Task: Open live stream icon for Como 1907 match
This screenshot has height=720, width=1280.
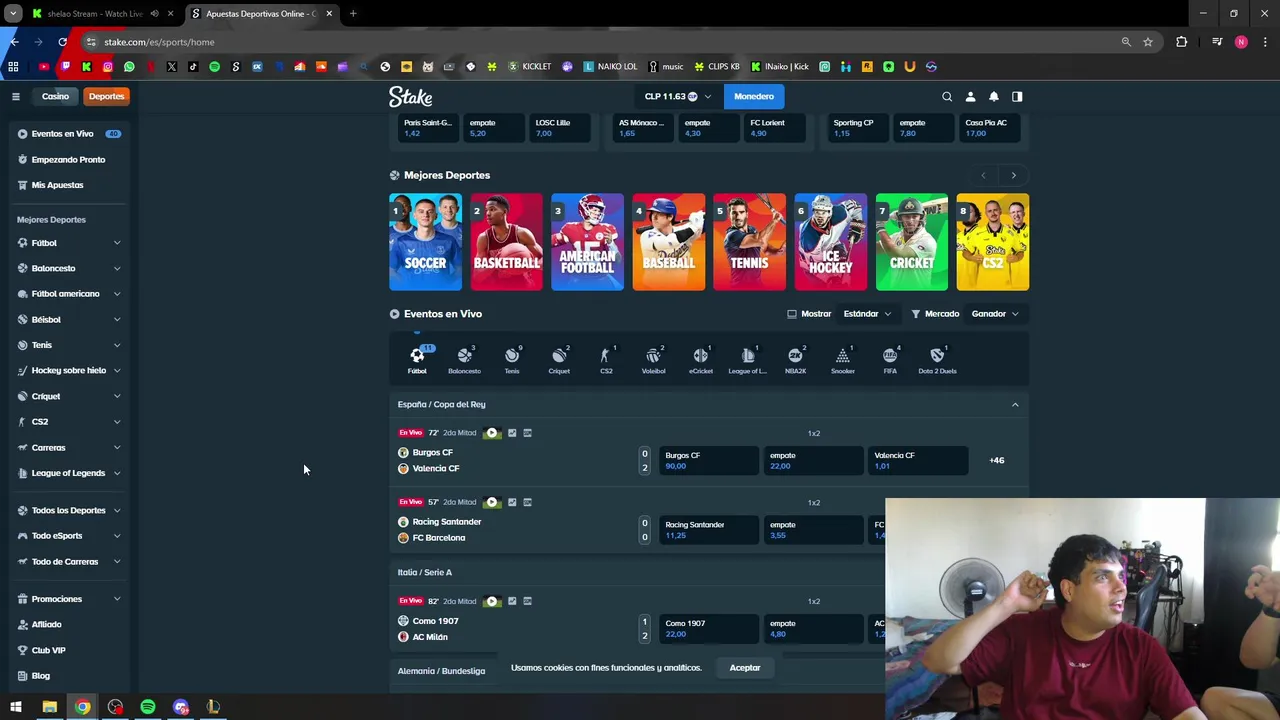Action: pyautogui.click(x=491, y=601)
